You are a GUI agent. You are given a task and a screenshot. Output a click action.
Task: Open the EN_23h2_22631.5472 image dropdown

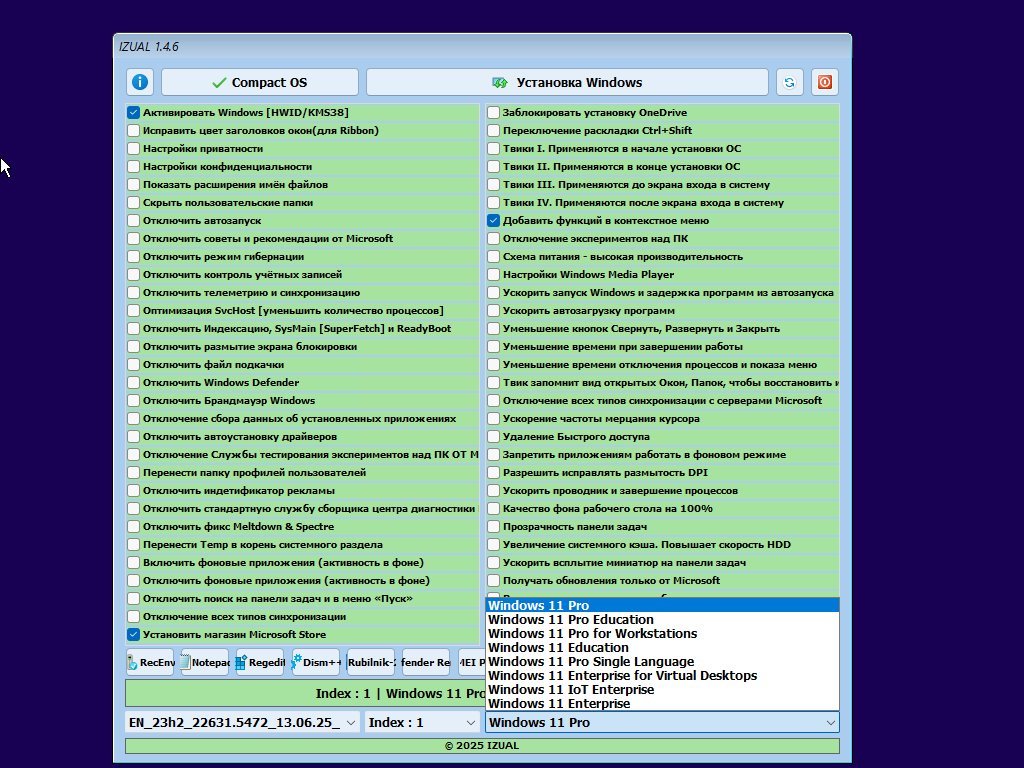click(242, 722)
